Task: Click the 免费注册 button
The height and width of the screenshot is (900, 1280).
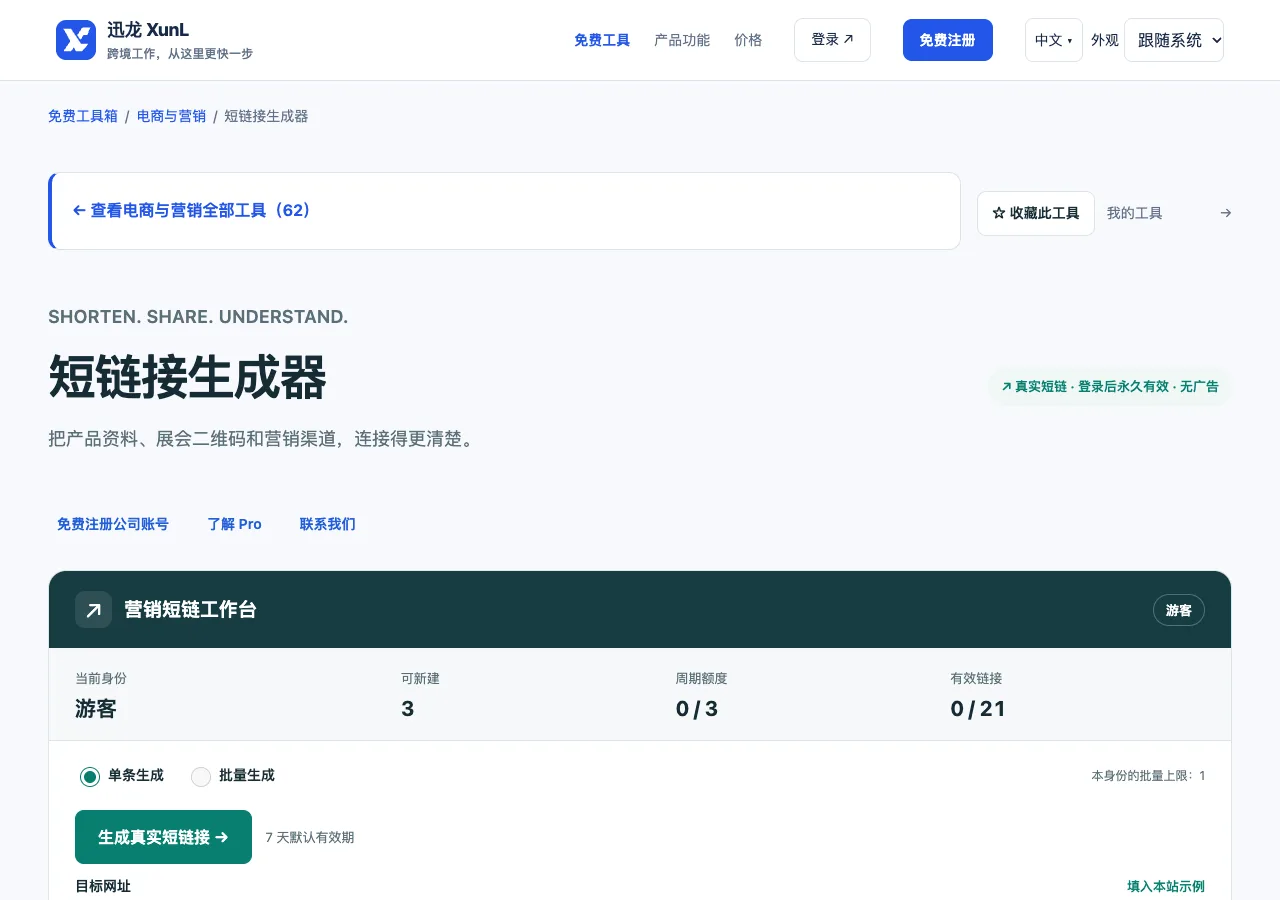Action: click(948, 40)
